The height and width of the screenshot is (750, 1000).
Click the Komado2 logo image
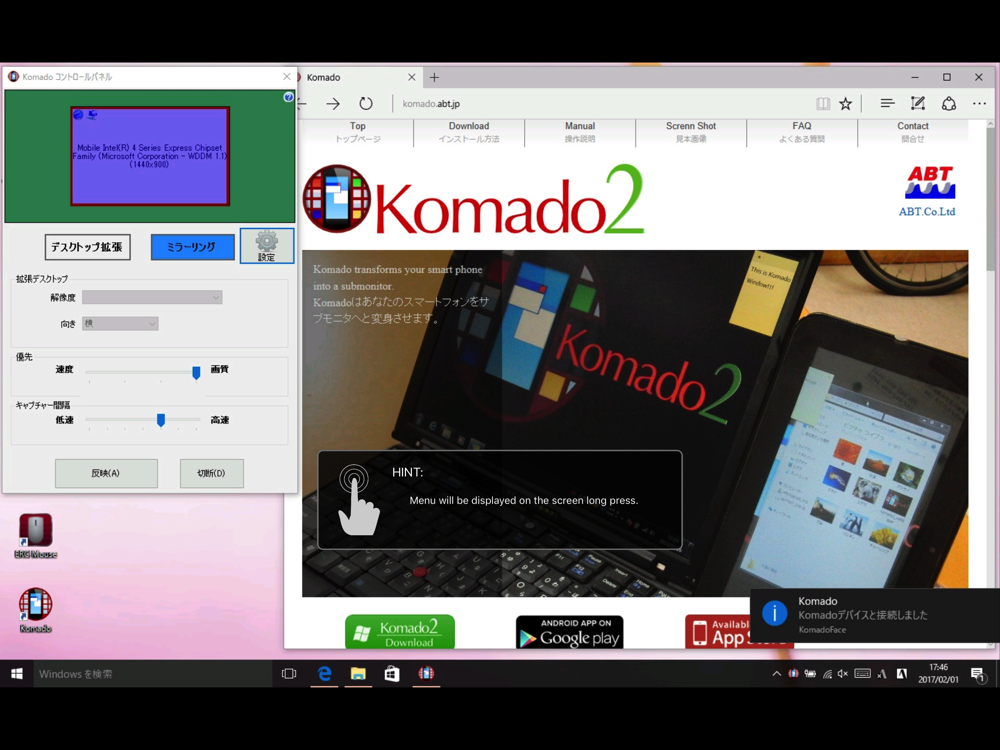473,199
